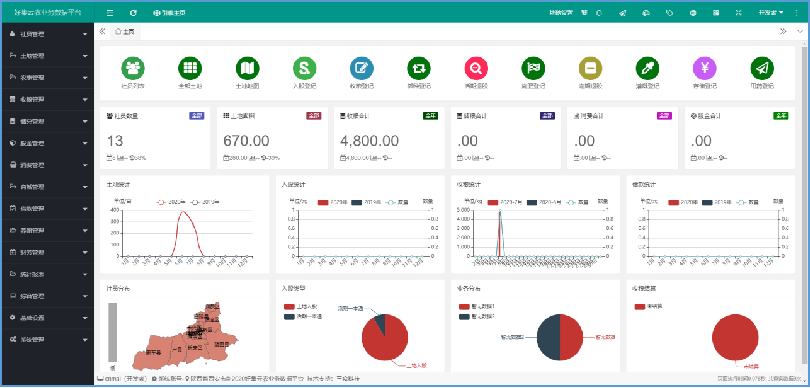Enter fullscreen using the expand-arrows icon
The image size is (810, 388).
coord(739,12)
